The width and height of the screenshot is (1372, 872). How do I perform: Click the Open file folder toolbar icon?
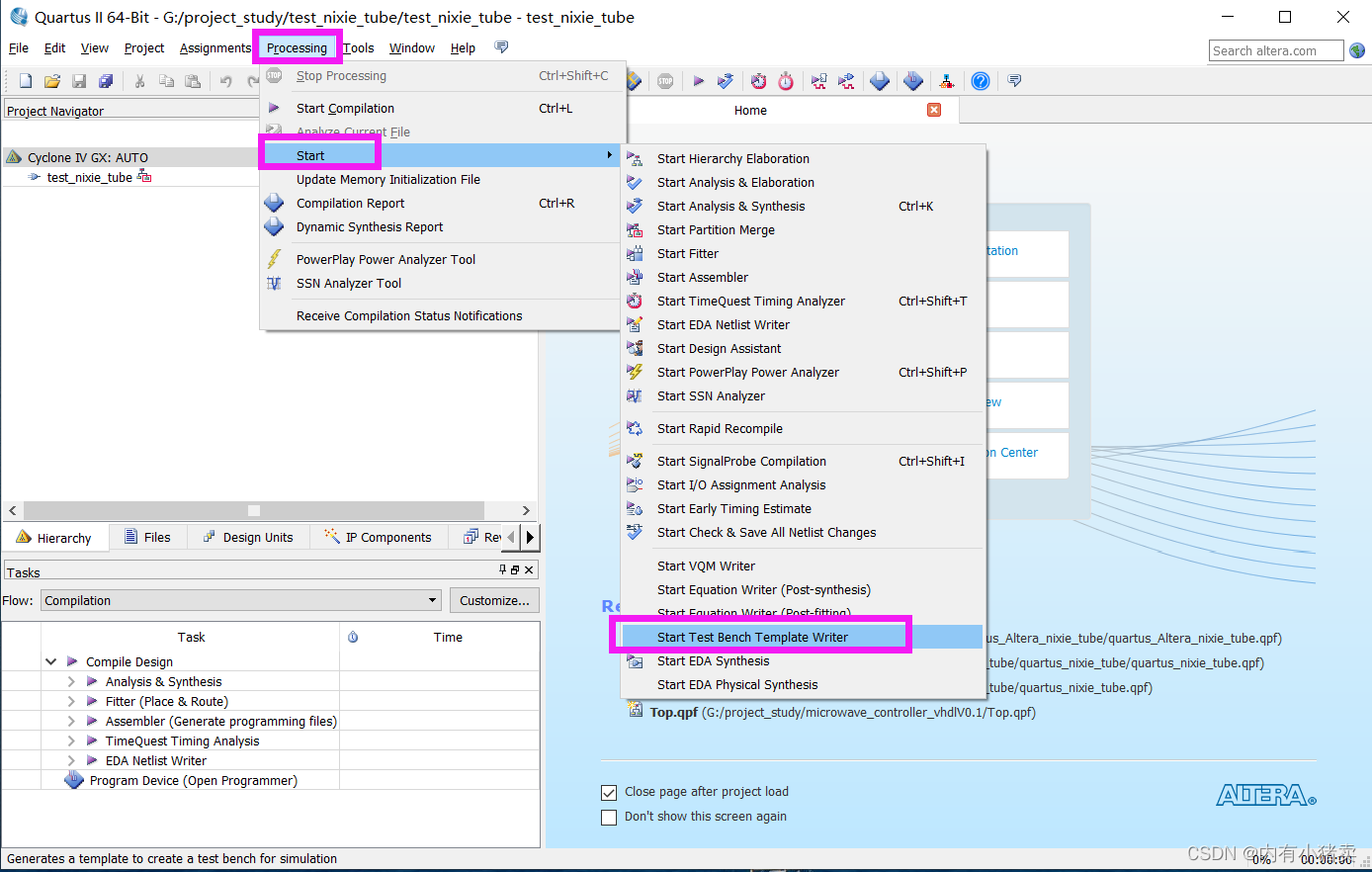pos(52,81)
